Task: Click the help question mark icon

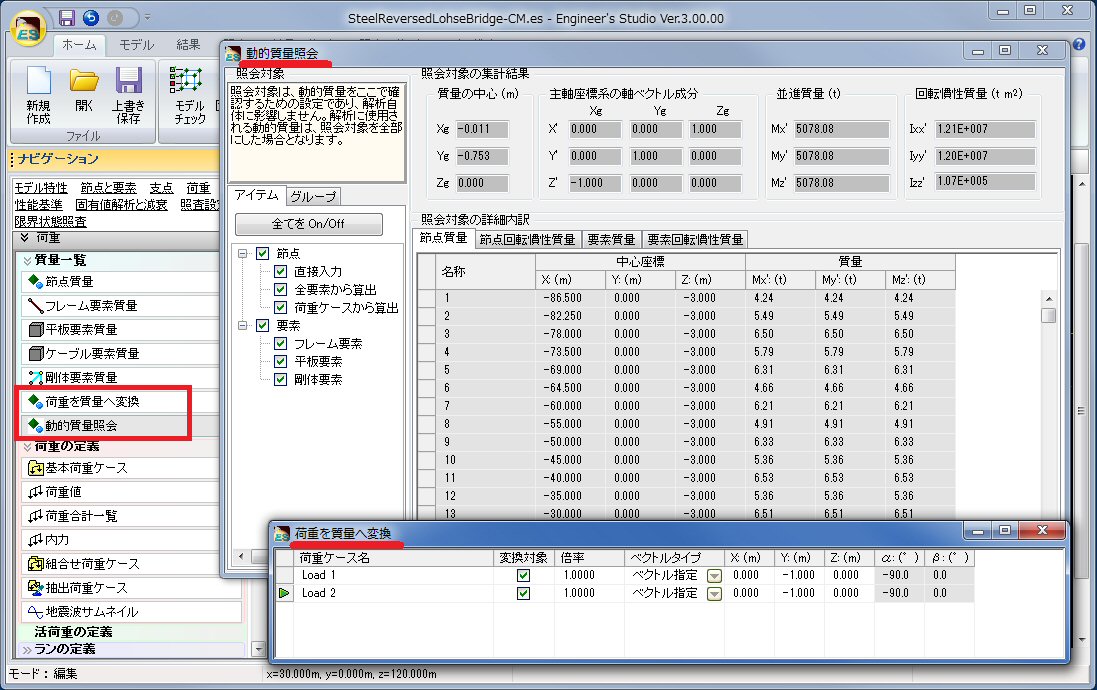Action: (x=1079, y=43)
